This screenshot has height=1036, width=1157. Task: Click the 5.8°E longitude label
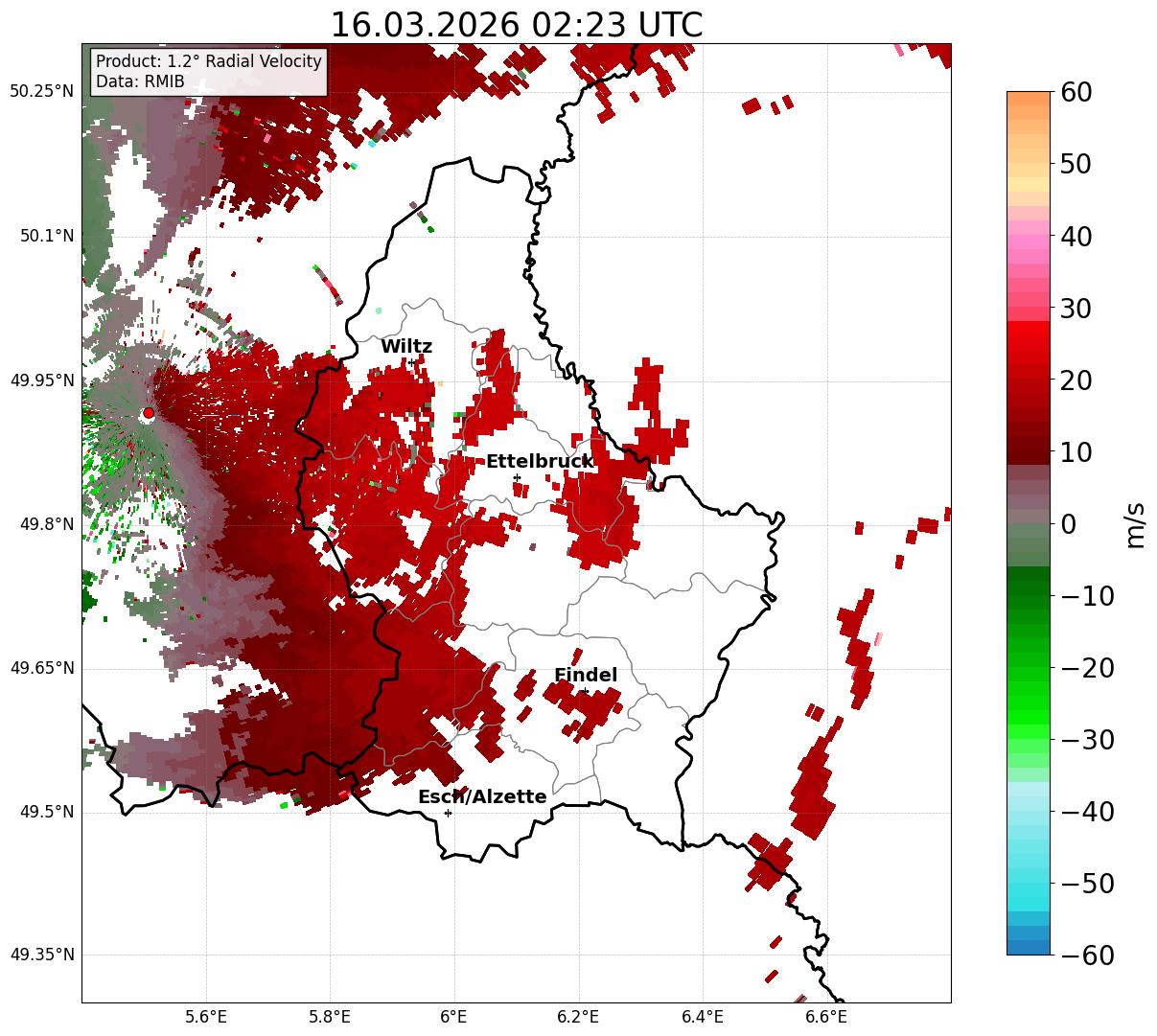331,1017
